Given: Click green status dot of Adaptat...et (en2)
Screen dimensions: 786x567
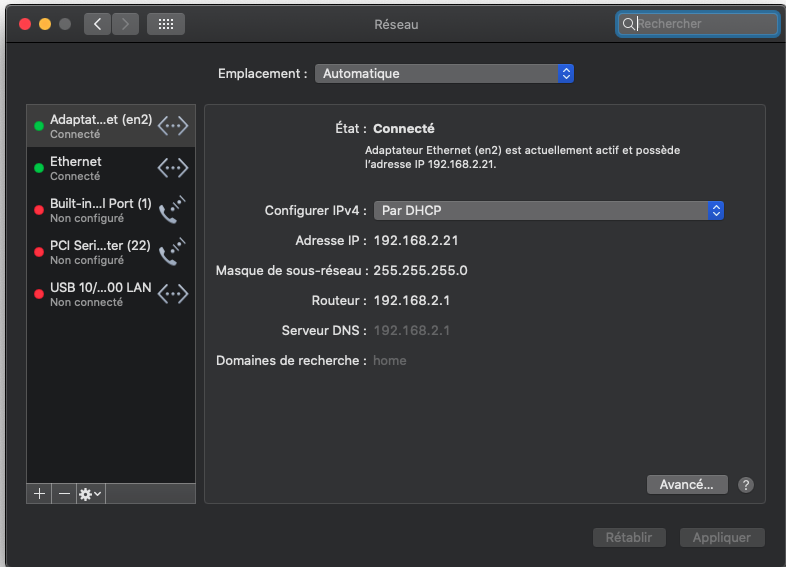Looking at the screenshot, I should coord(39,126).
